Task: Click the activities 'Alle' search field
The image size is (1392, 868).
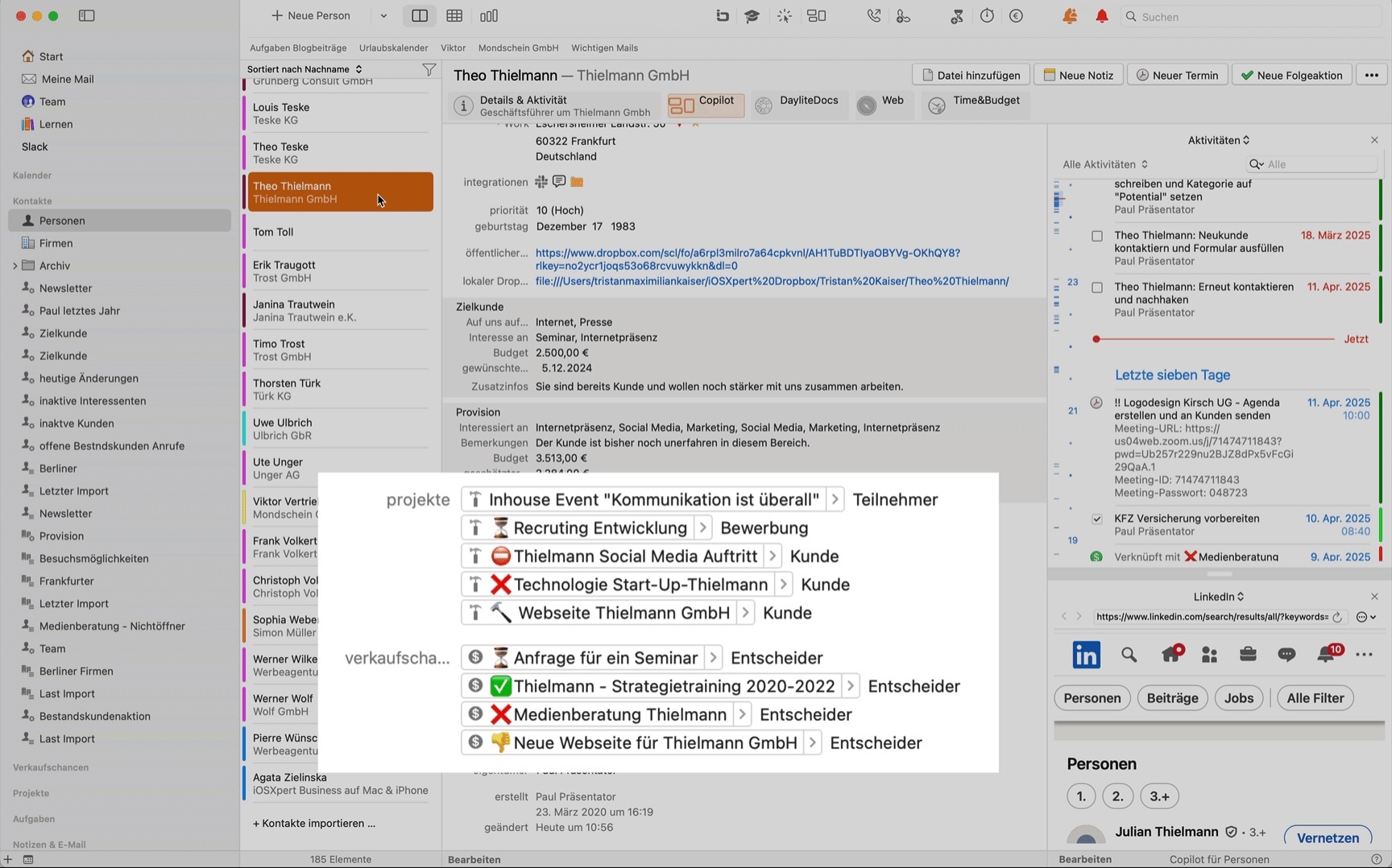Action: [1313, 164]
